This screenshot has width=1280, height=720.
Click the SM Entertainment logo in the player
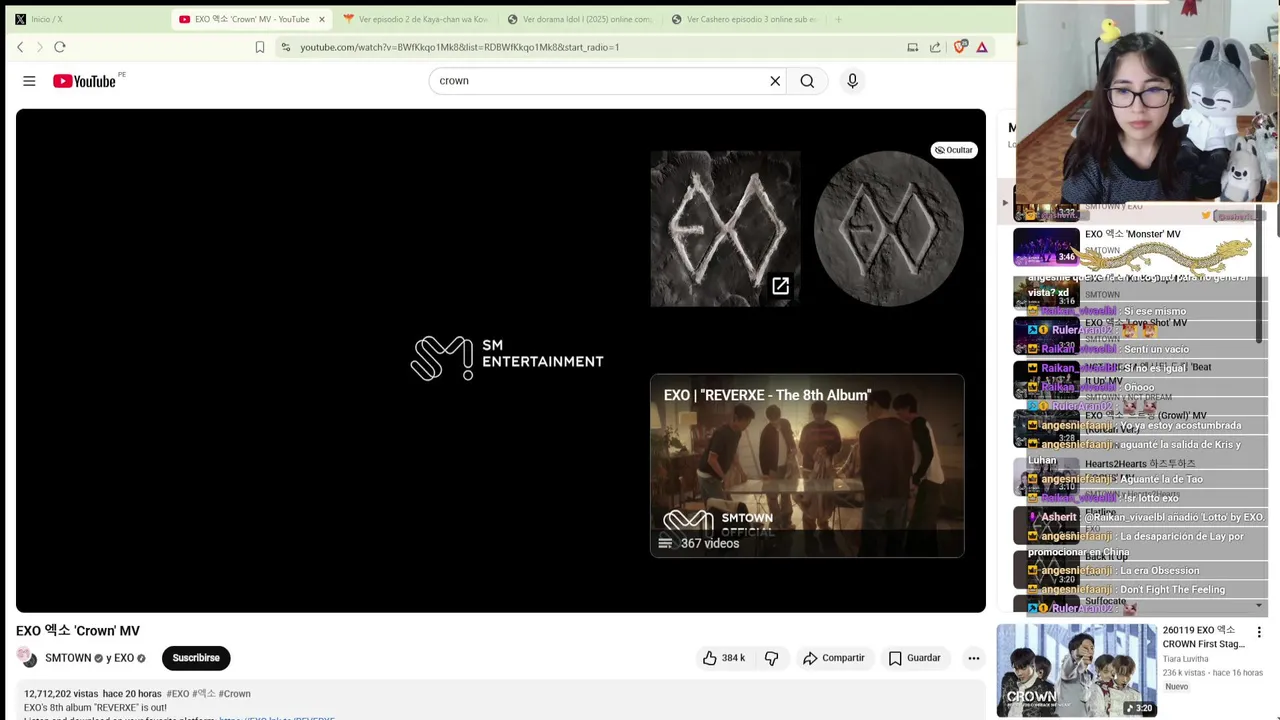coord(507,359)
